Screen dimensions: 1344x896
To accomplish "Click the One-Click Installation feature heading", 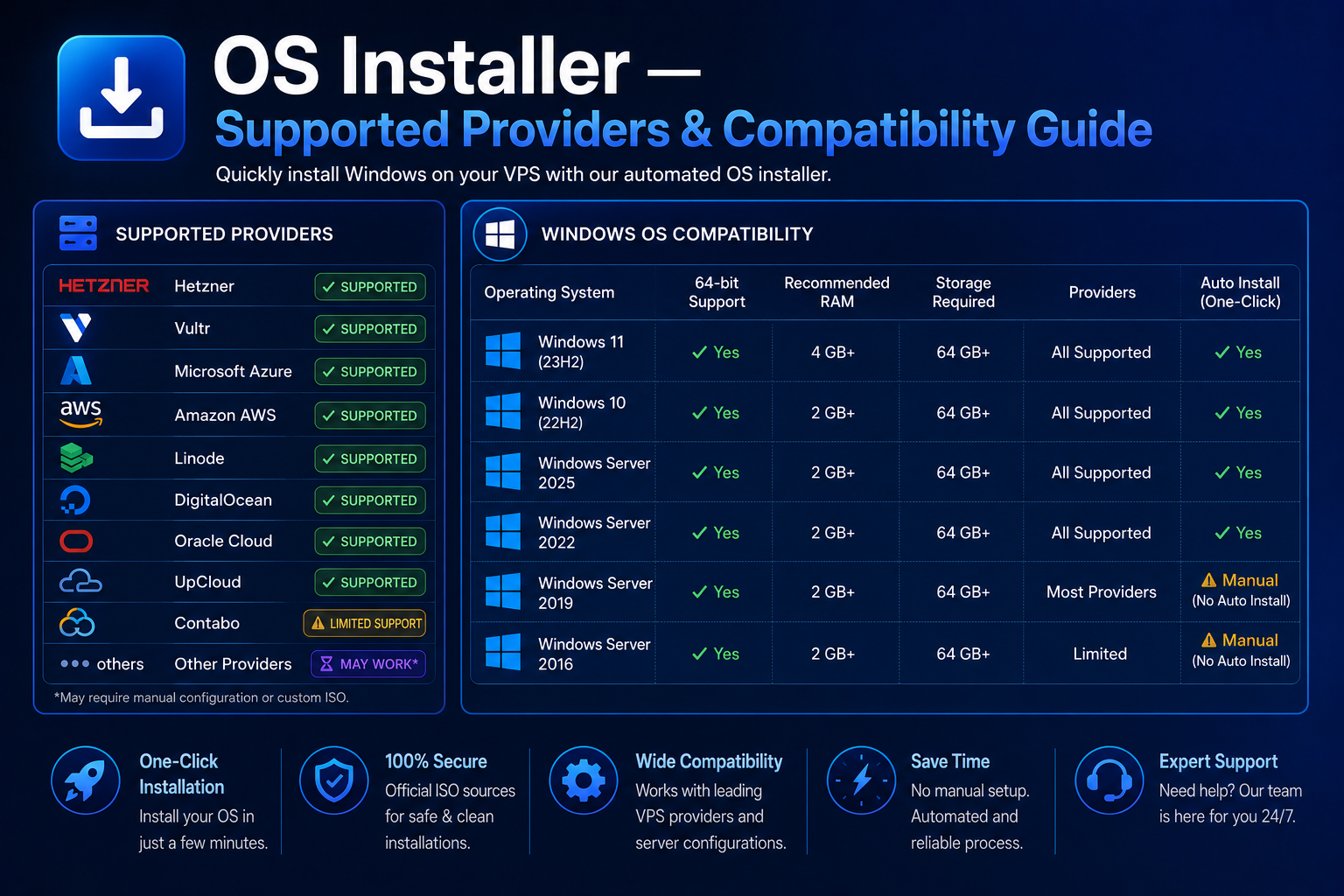I will point(182,774).
